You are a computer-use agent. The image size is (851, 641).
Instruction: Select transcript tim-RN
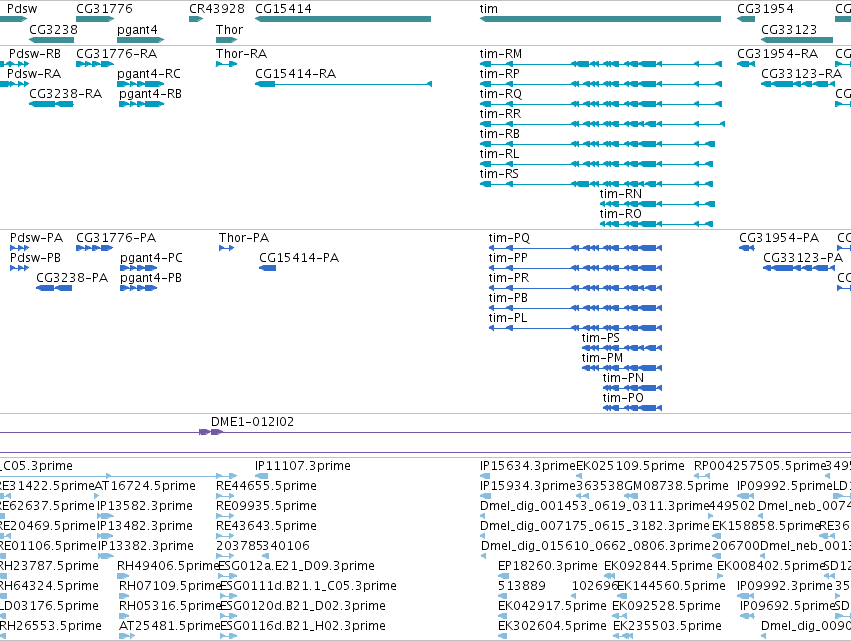657,205
